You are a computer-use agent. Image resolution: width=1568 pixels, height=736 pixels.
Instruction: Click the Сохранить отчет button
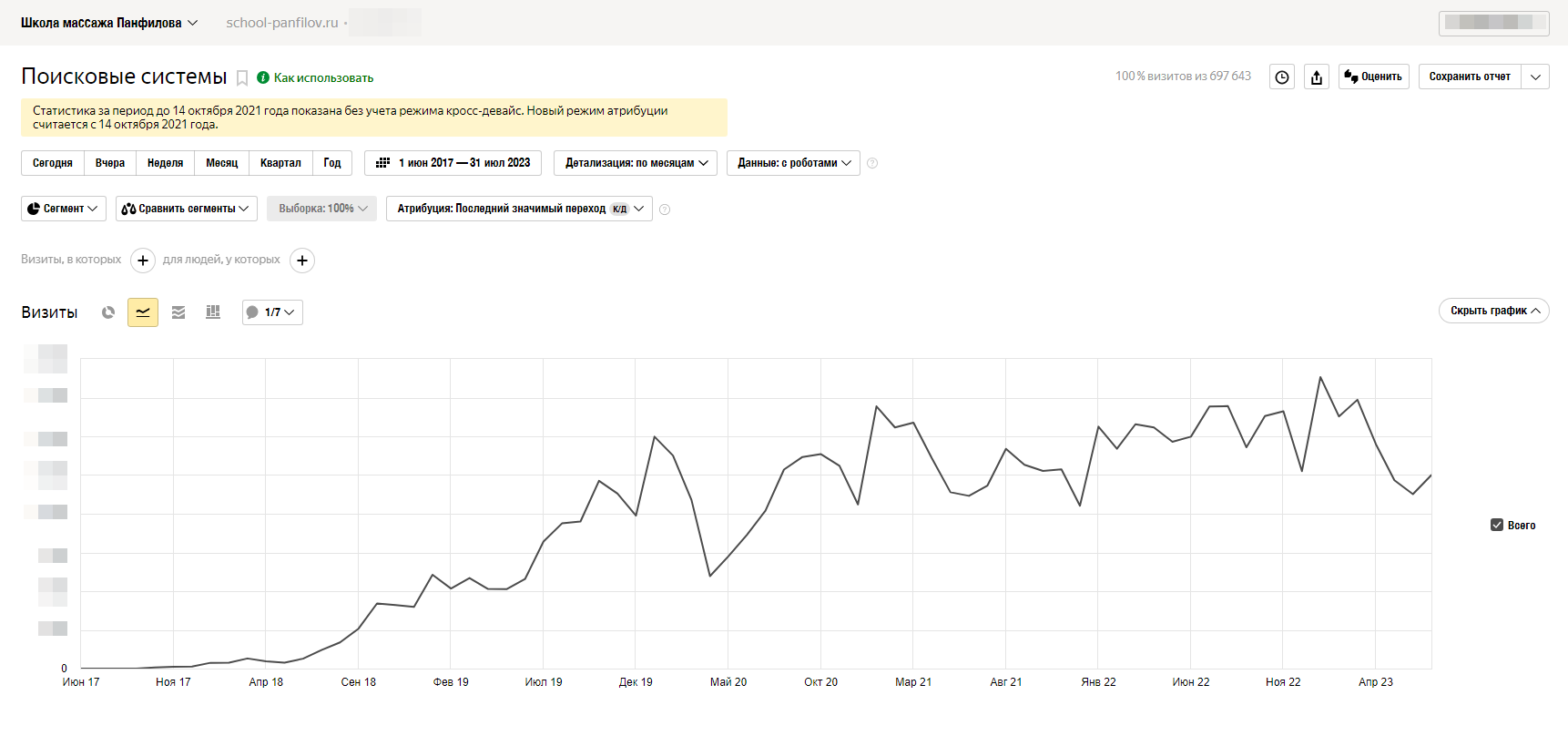point(1469,77)
